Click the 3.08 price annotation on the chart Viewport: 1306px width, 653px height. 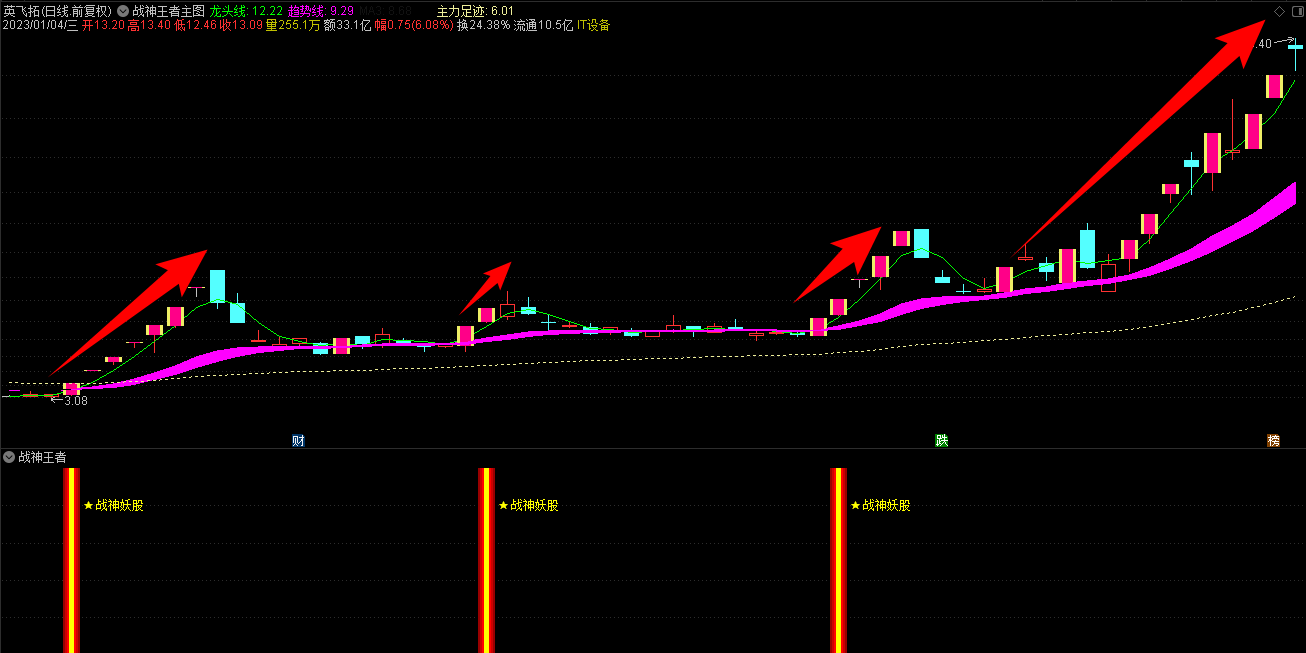coord(74,400)
